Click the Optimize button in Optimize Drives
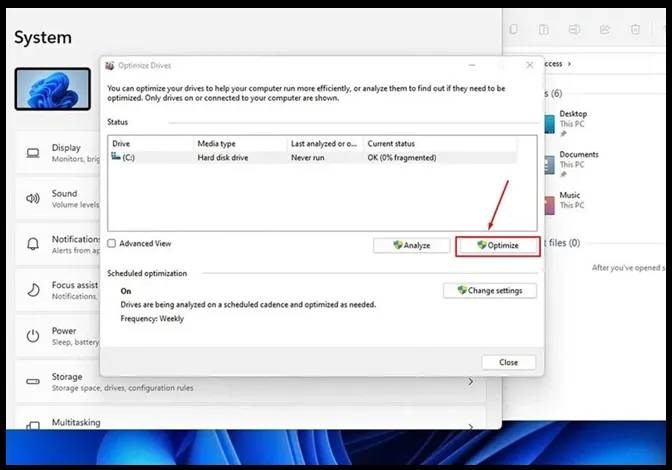The image size is (672, 470). [x=498, y=246]
